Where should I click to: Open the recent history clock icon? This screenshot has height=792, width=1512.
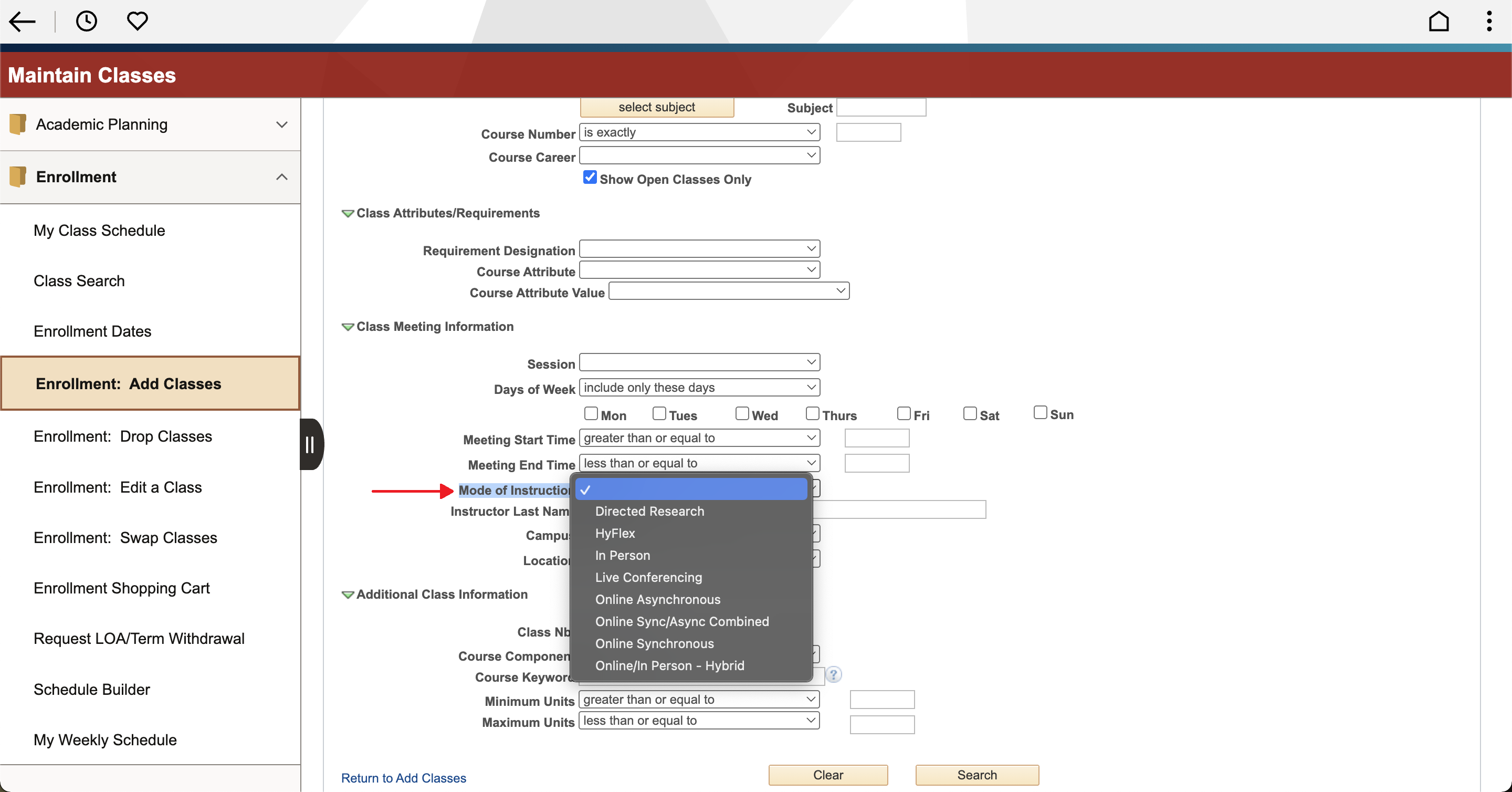[86, 21]
